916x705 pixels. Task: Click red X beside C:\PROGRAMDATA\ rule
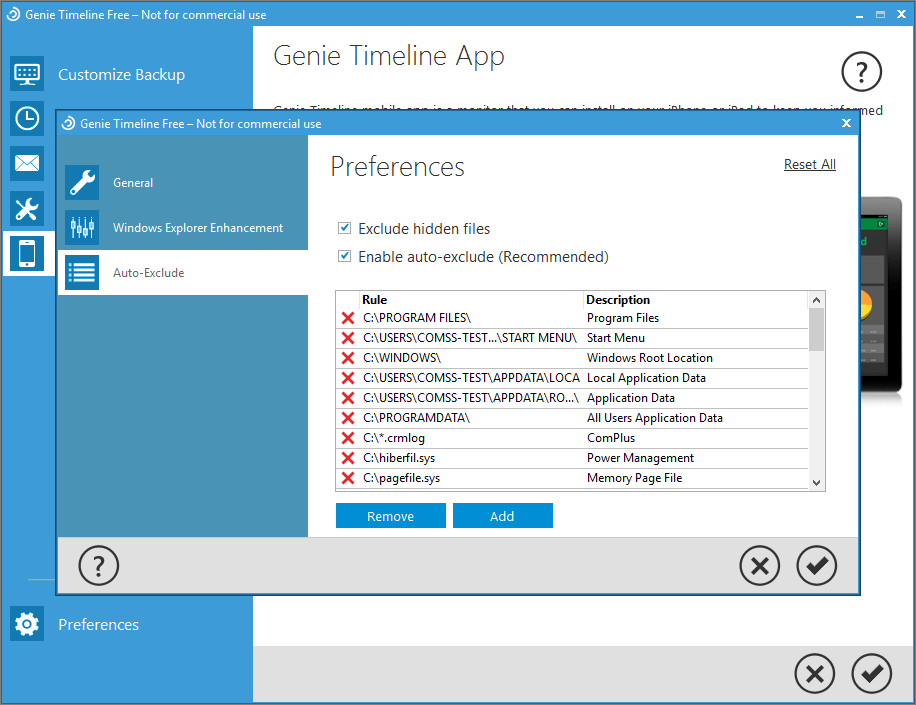(348, 418)
